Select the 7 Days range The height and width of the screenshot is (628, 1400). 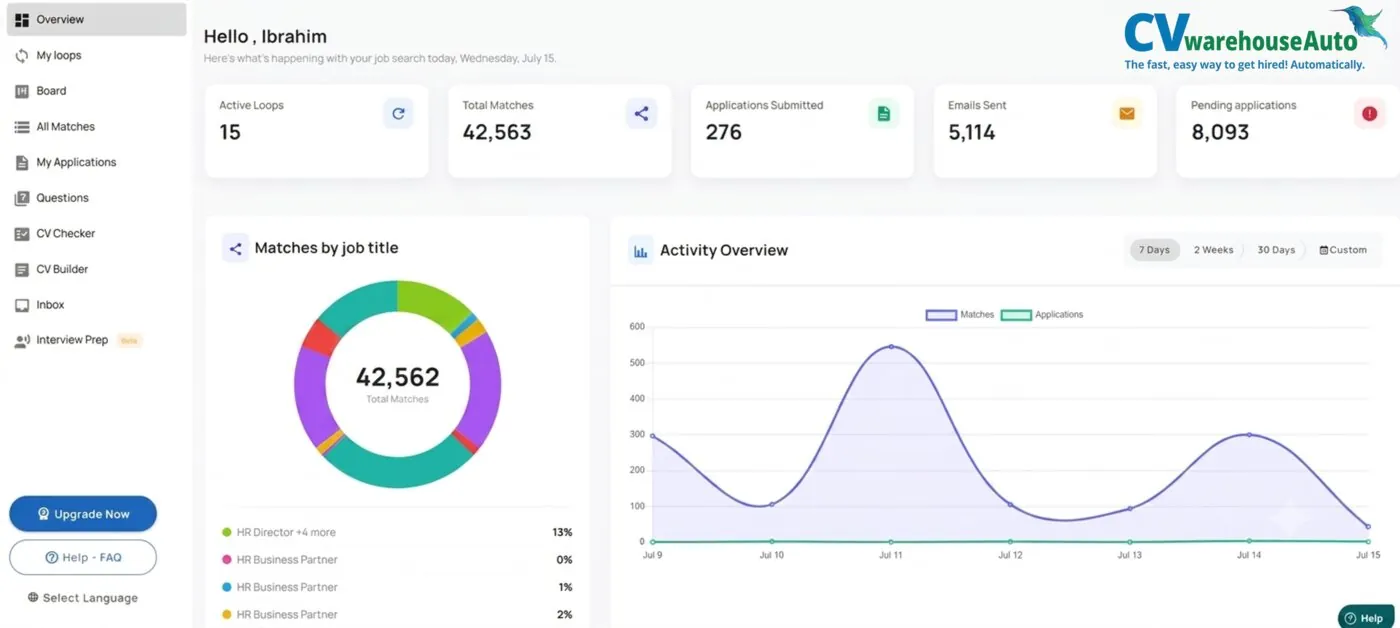1155,250
